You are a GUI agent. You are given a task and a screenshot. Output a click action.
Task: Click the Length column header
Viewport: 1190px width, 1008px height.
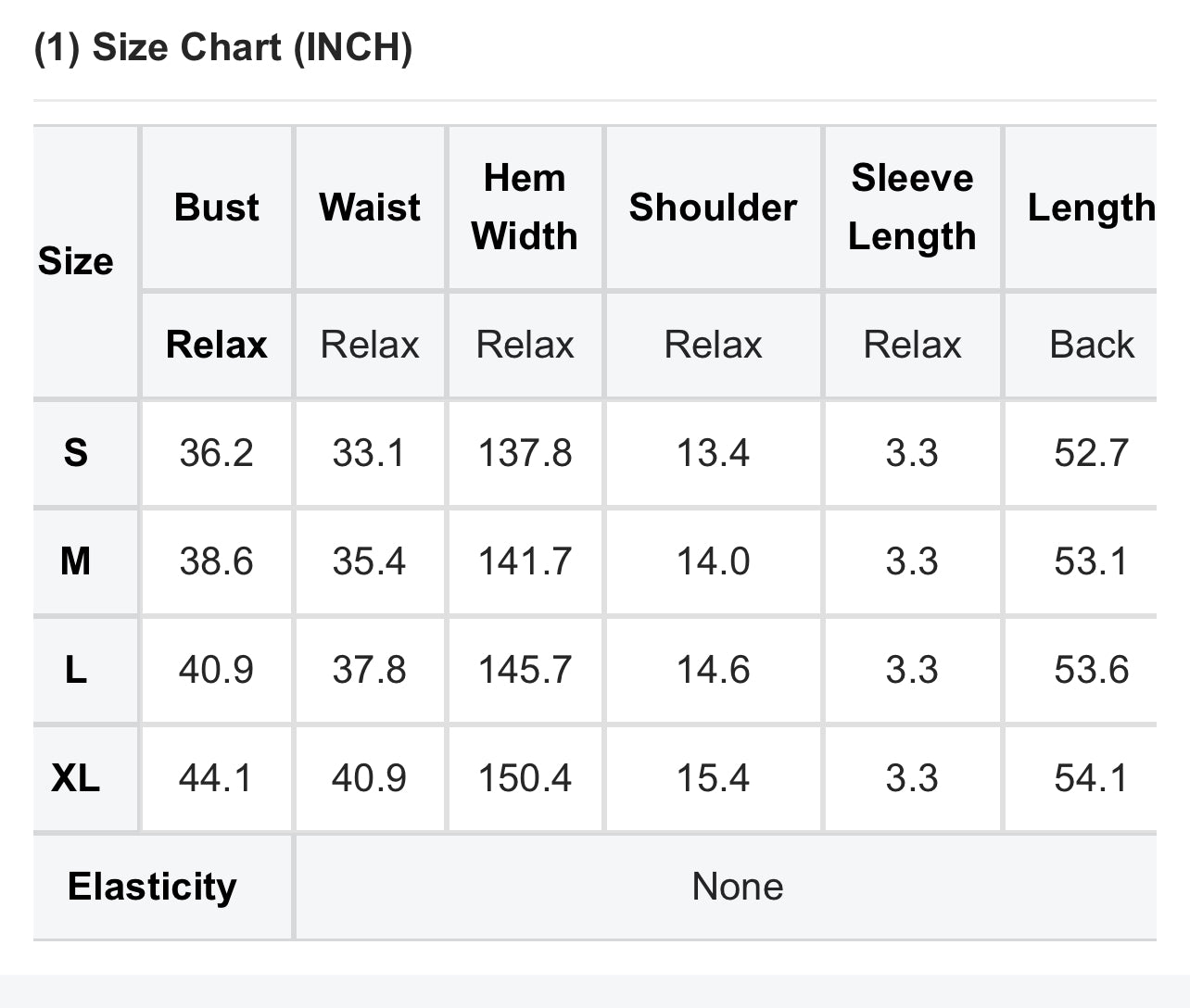pos(1091,208)
